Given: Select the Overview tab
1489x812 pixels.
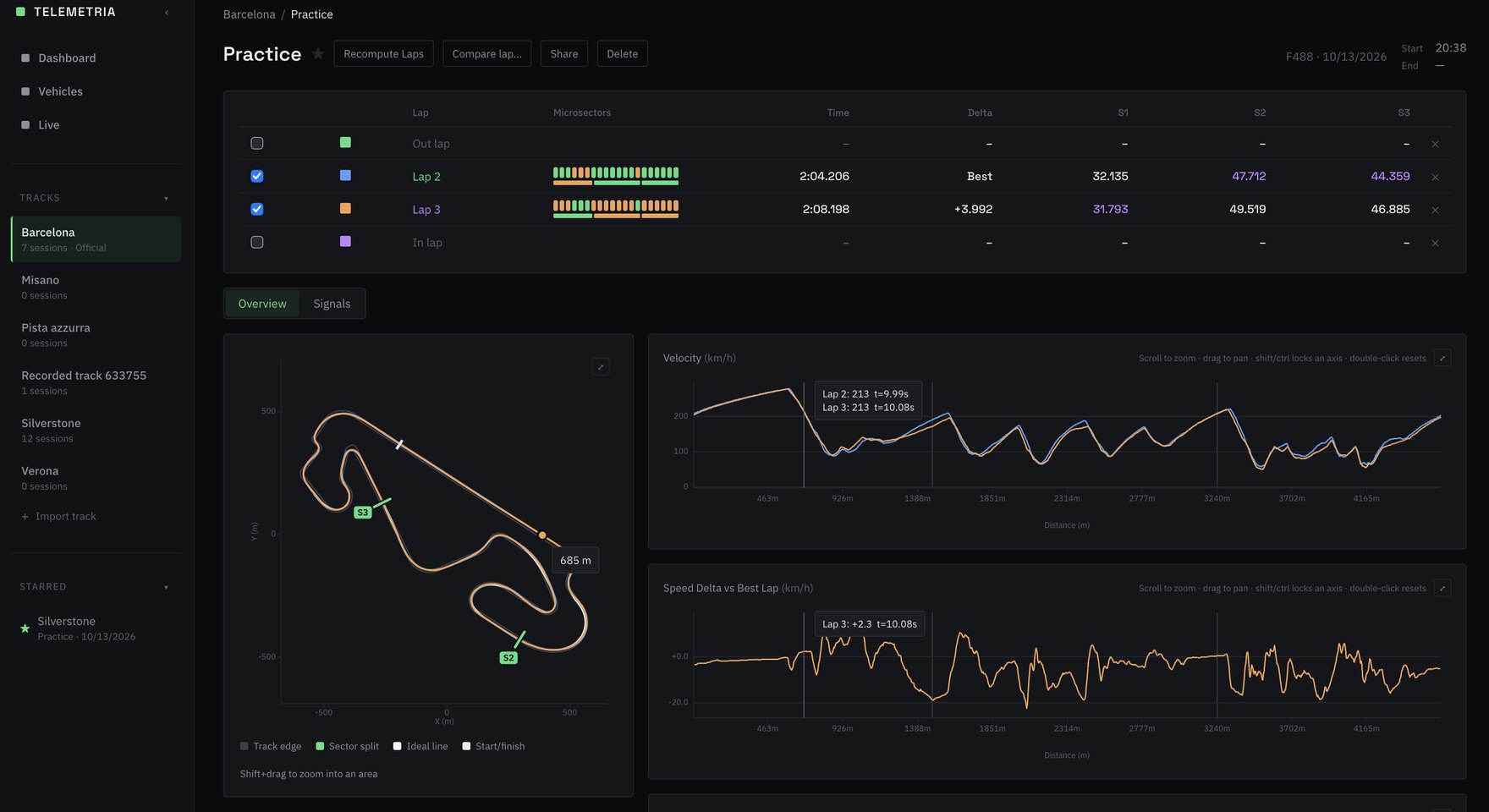Looking at the screenshot, I should (x=262, y=304).
